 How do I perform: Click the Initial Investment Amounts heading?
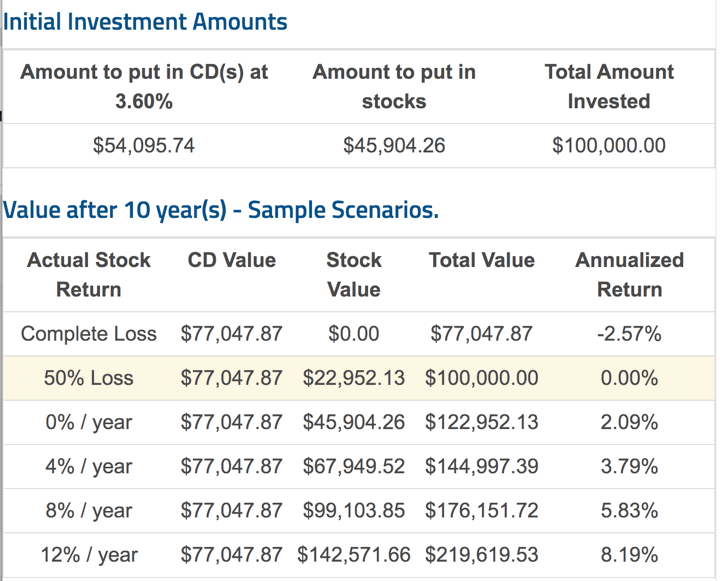pyautogui.click(x=146, y=22)
